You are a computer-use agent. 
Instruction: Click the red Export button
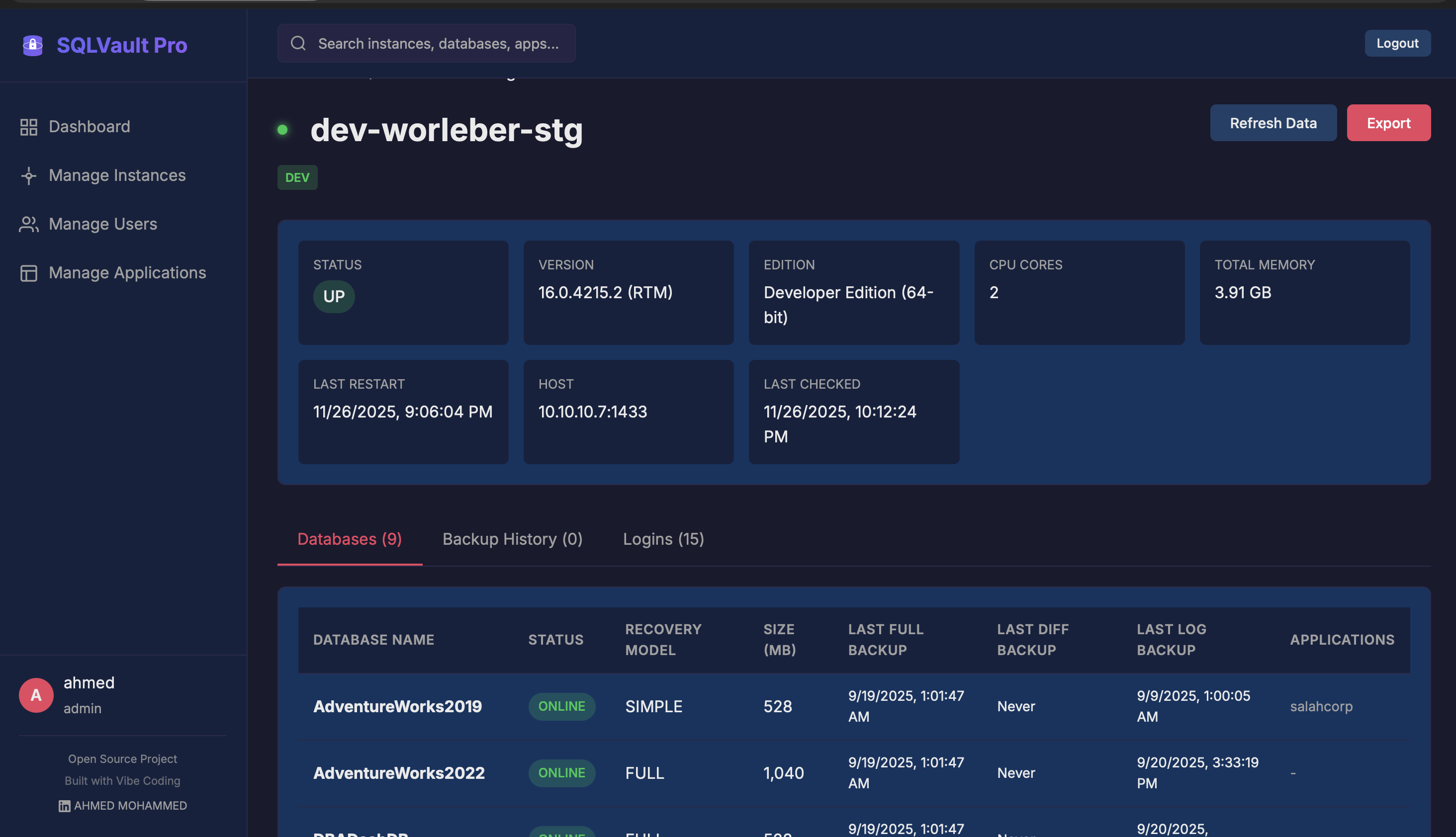click(x=1388, y=123)
